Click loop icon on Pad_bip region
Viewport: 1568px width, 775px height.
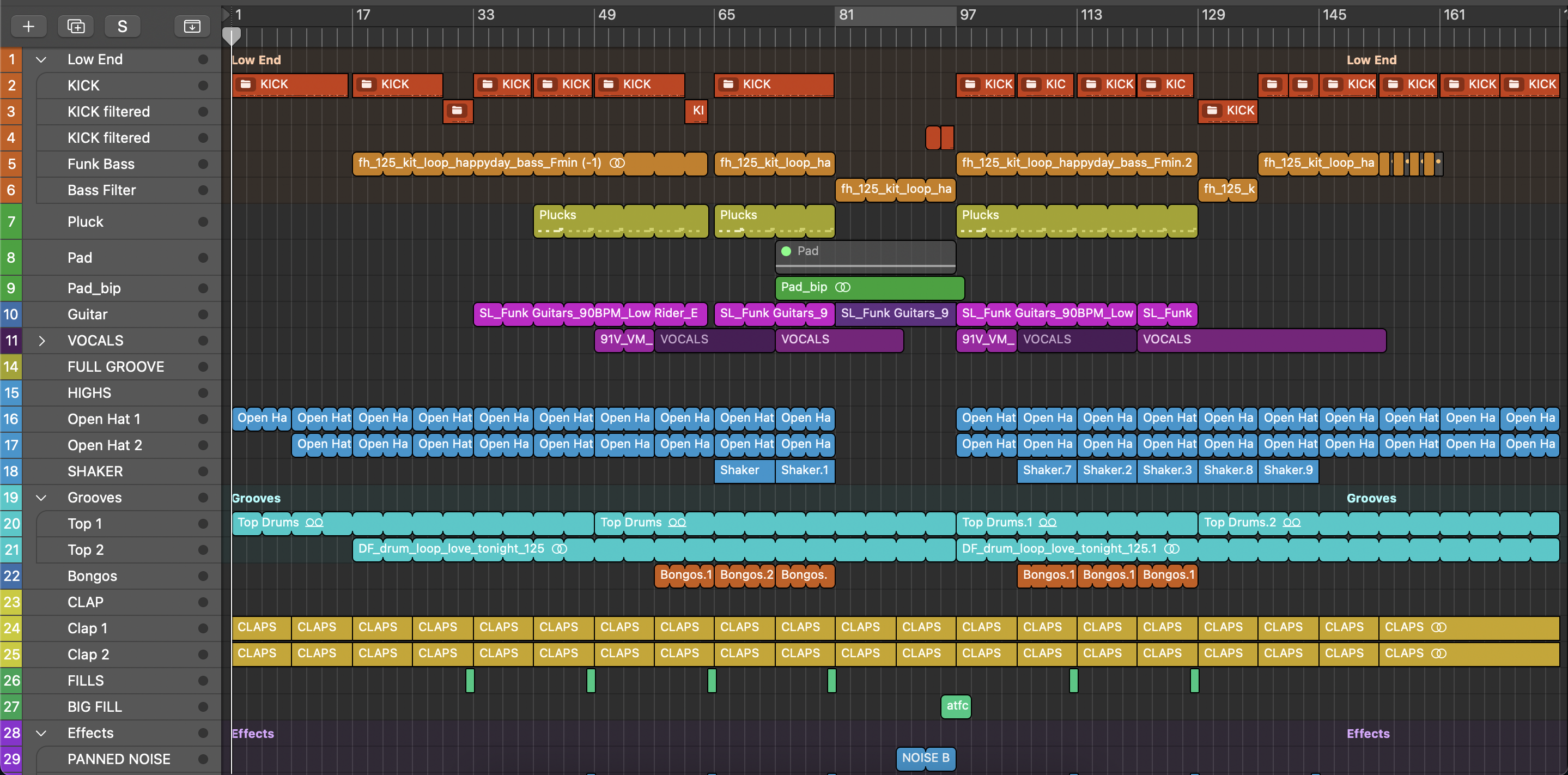(842, 287)
